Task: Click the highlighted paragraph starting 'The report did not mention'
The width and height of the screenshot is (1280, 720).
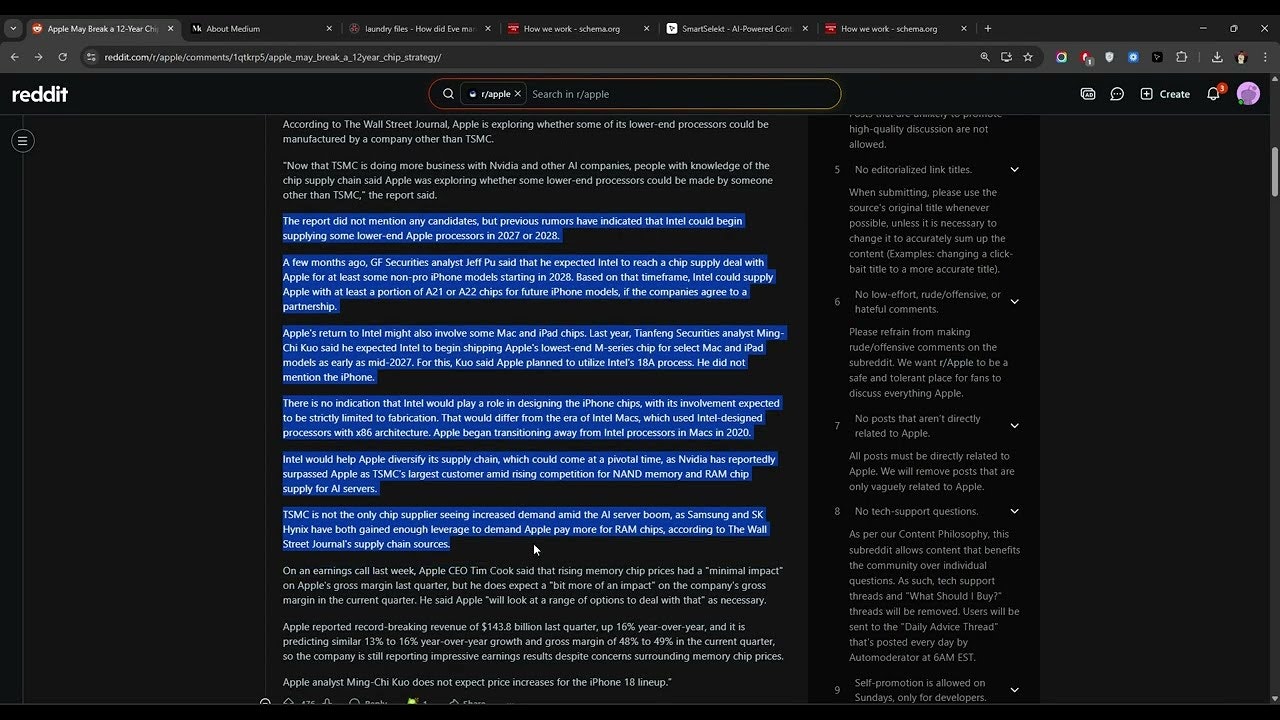Action: (513, 228)
